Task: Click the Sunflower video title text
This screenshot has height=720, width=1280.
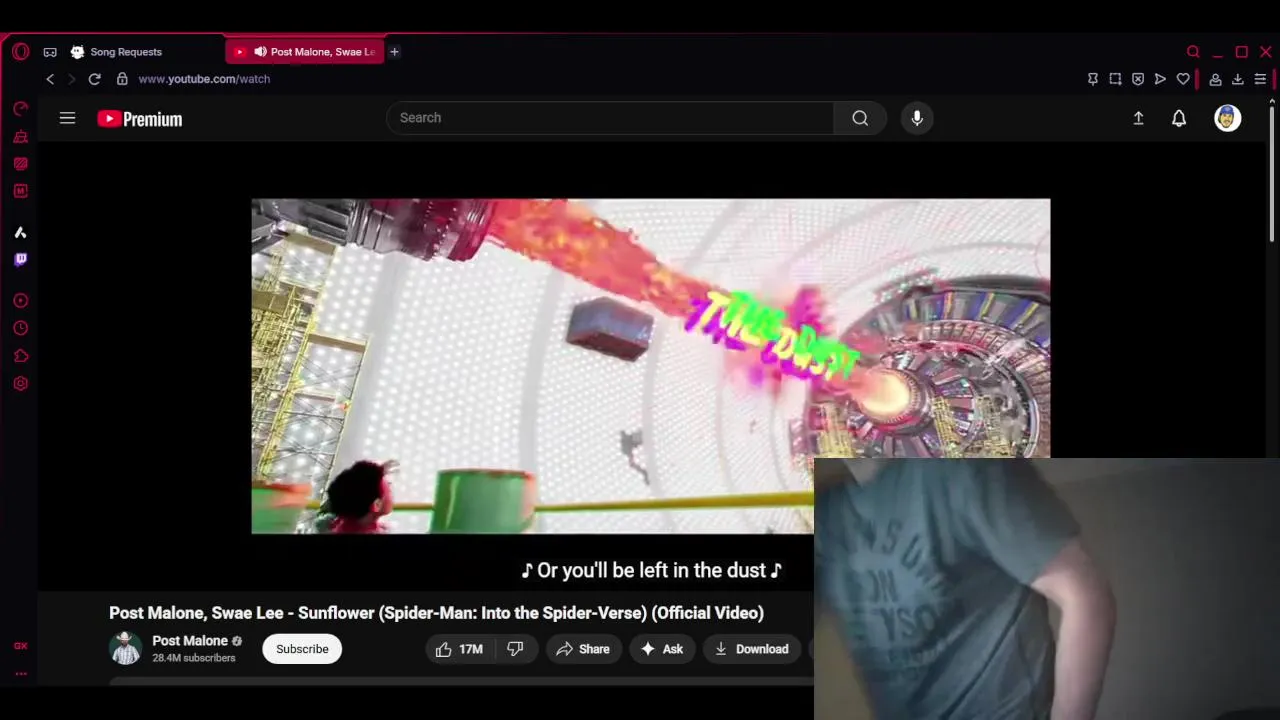Action: click(436, 613)
